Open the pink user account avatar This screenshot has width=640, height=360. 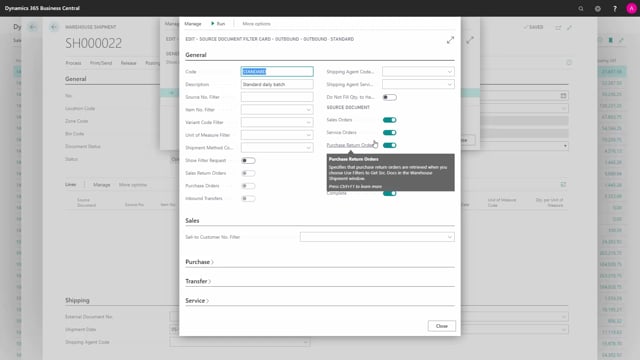click(x=631, y=9)
